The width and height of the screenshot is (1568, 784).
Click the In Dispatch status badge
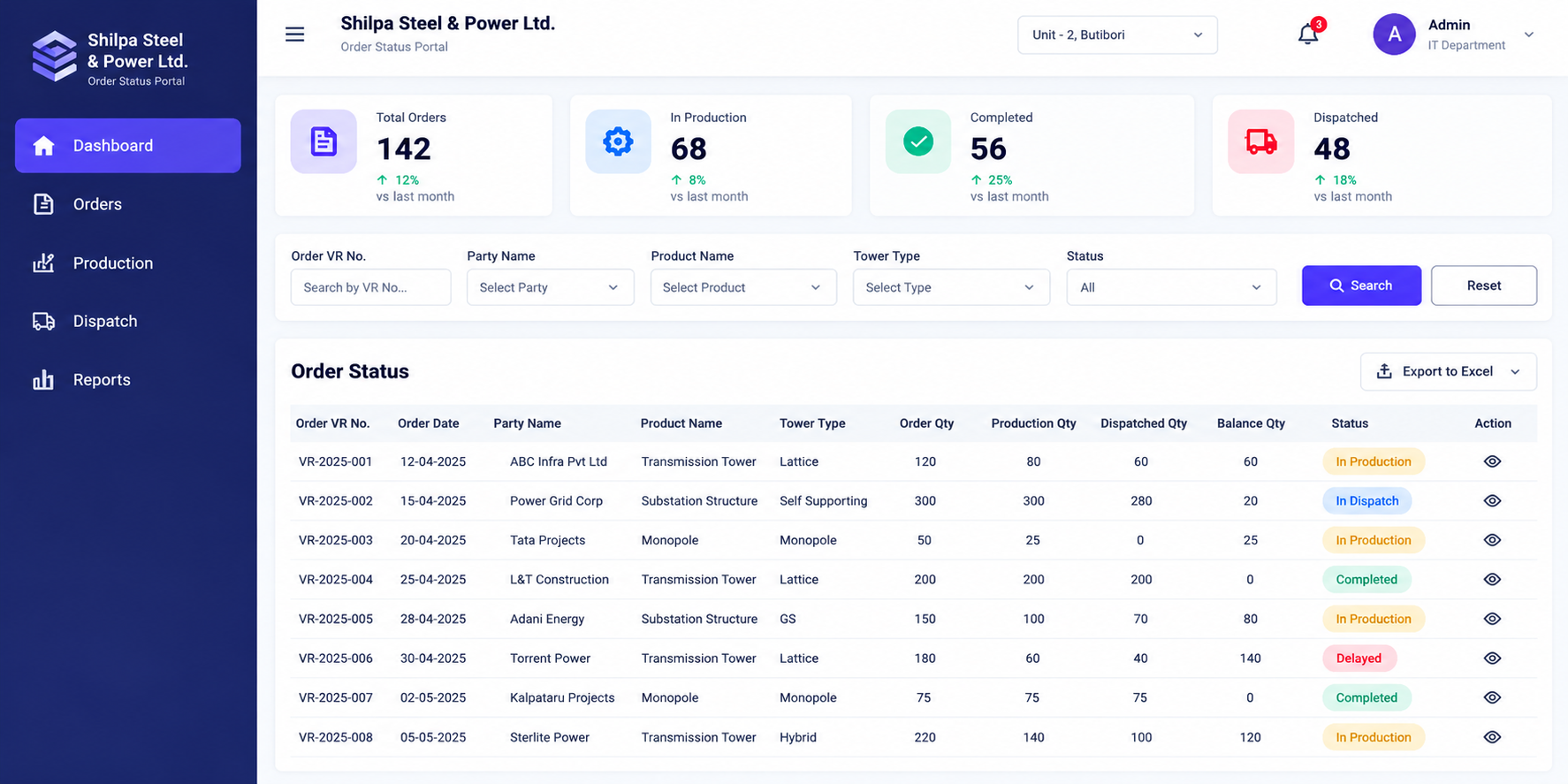(x=1366, y=500)
